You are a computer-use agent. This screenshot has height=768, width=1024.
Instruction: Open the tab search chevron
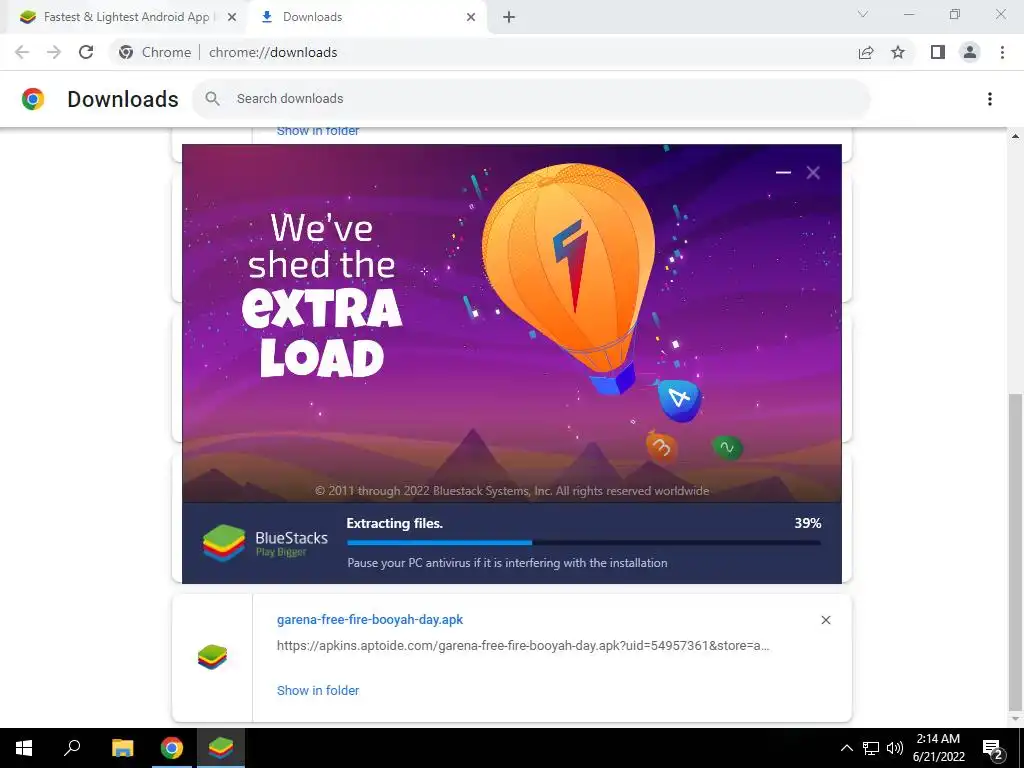(x=863, y=14)
